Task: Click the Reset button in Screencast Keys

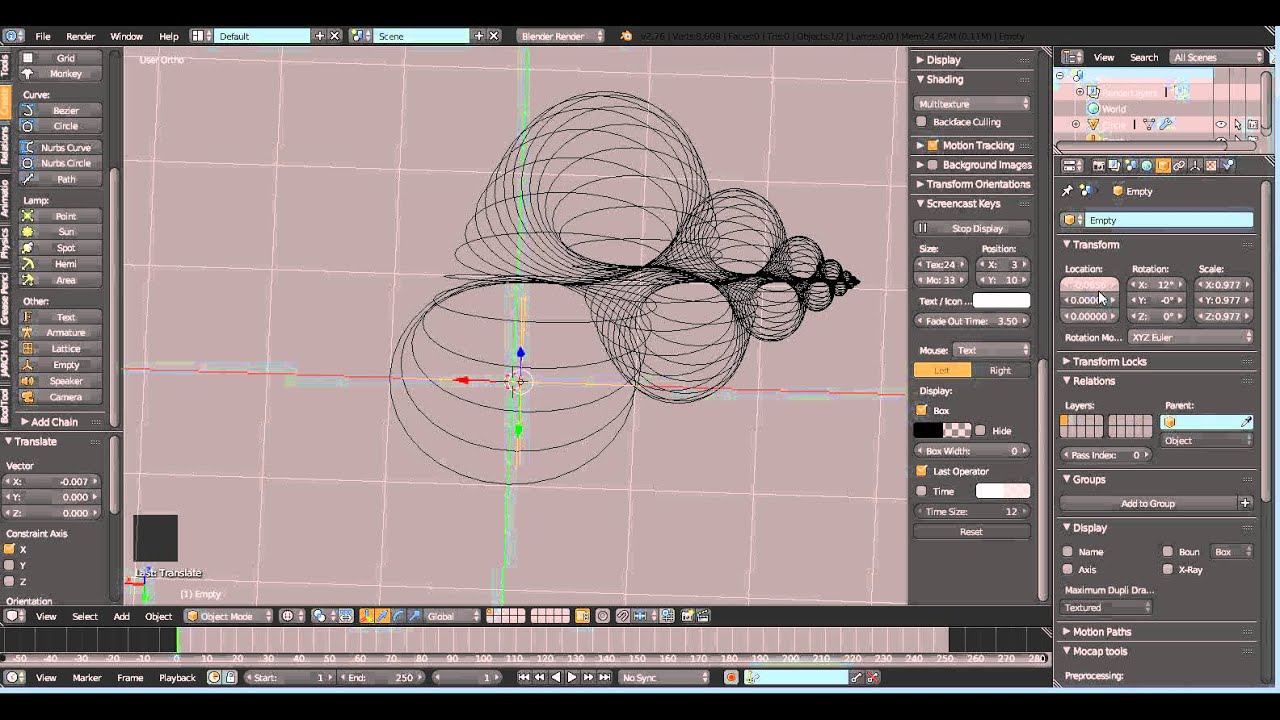Action: tap(972, 532)
